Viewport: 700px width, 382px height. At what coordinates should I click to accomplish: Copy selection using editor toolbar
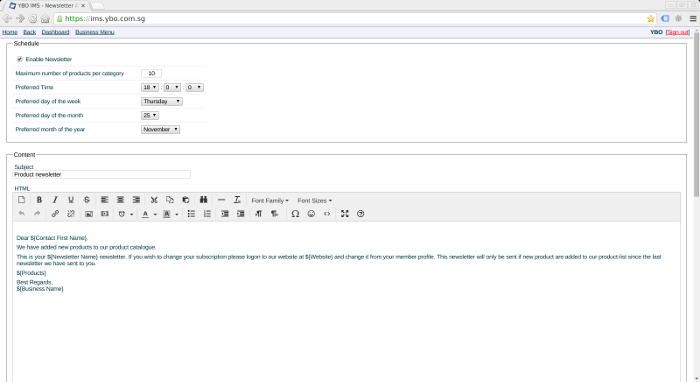170,200
